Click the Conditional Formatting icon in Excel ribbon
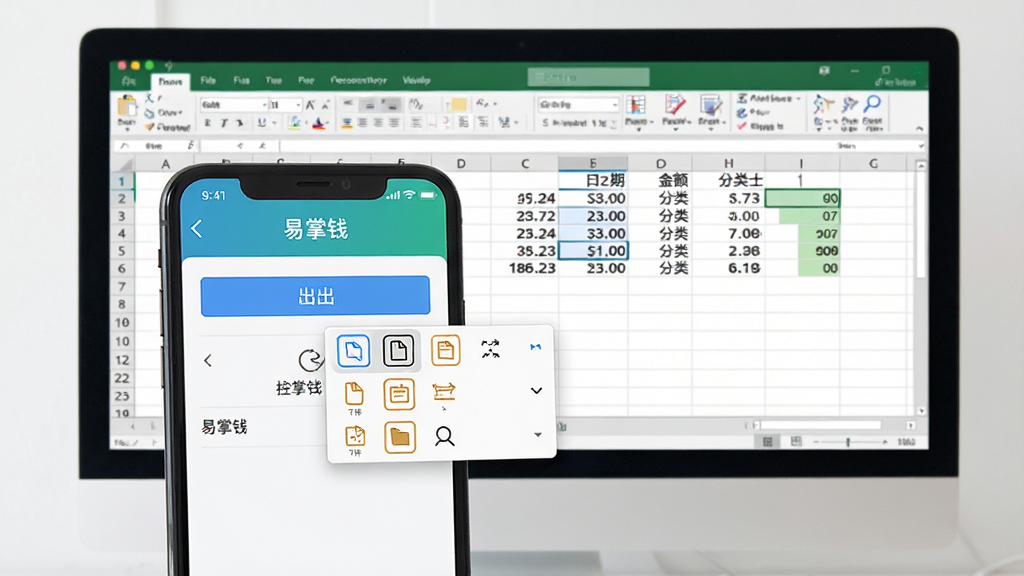The image size is (1024, 576). [x=635, y=104]
